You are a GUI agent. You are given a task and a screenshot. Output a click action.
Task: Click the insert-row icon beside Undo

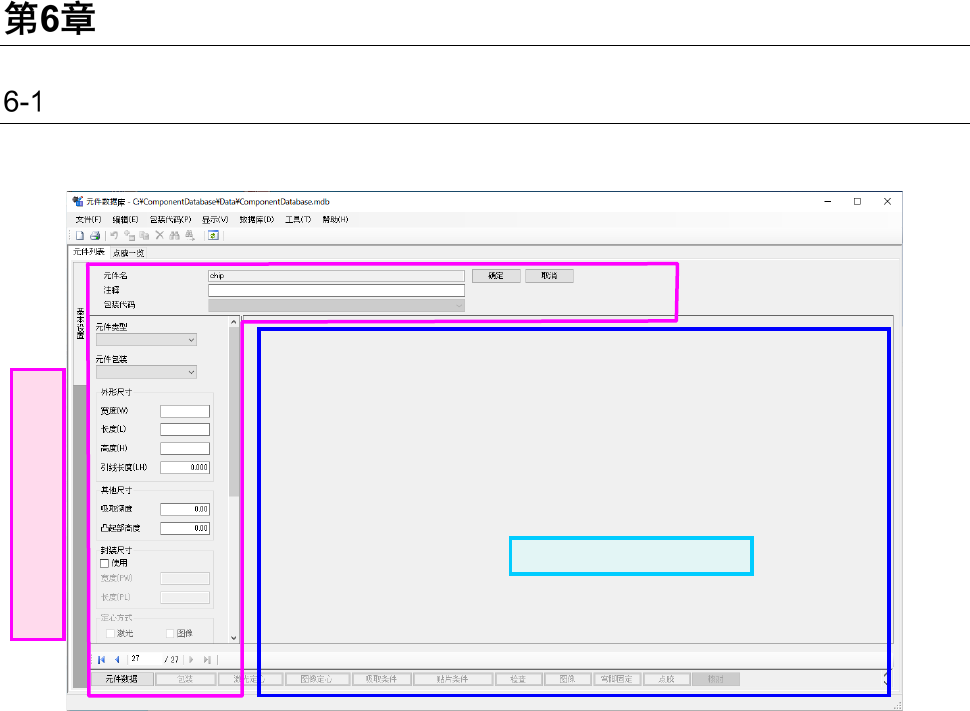click(129, 236)
